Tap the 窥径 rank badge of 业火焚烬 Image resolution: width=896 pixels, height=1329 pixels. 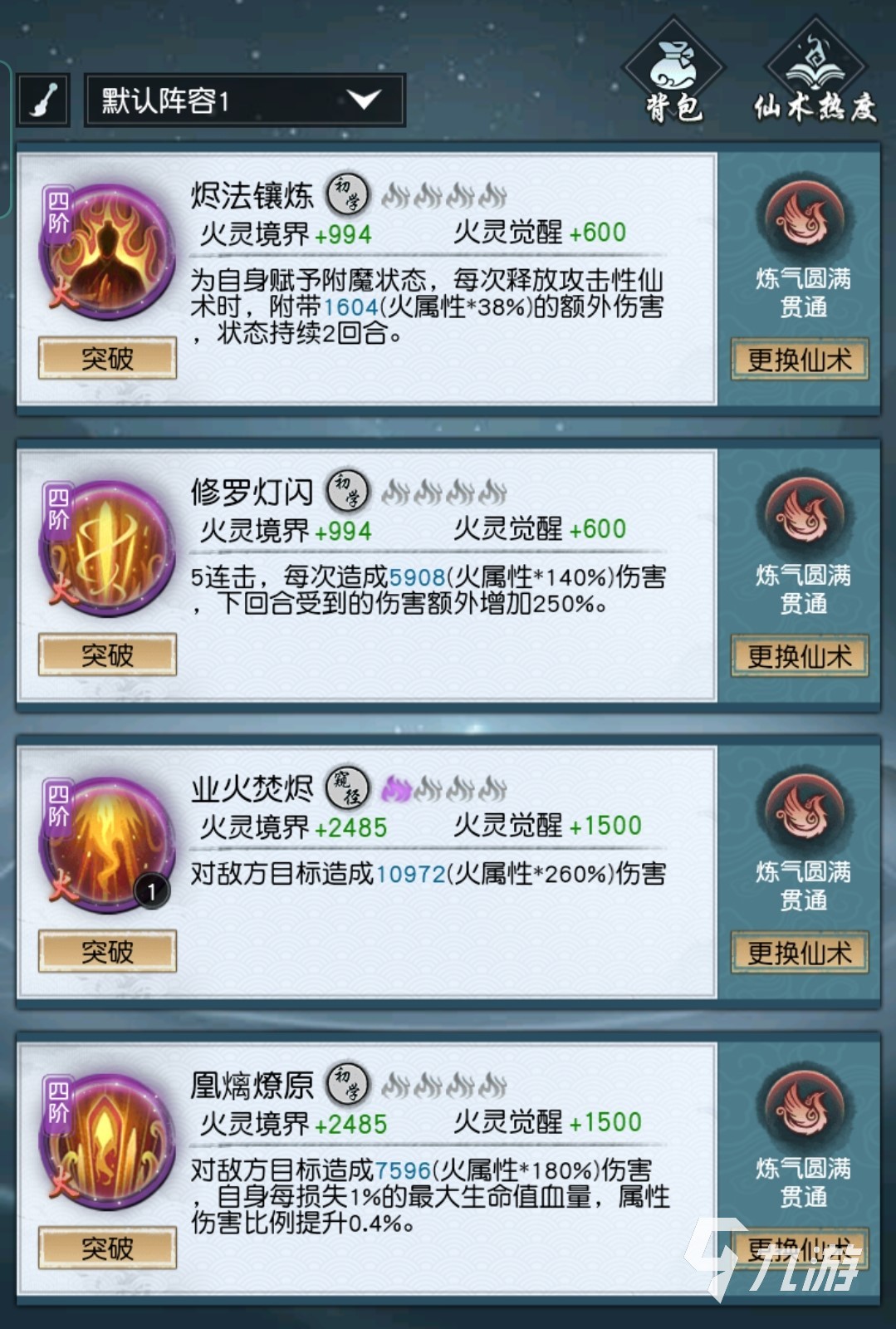[x=347, y=787]
